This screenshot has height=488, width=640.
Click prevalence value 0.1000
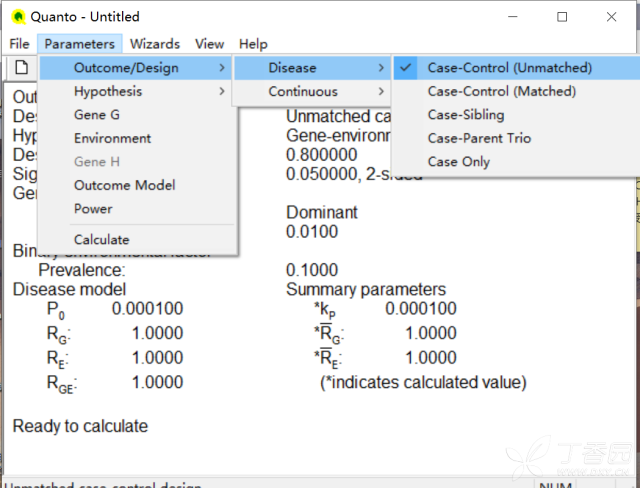[x=312, y=270]
